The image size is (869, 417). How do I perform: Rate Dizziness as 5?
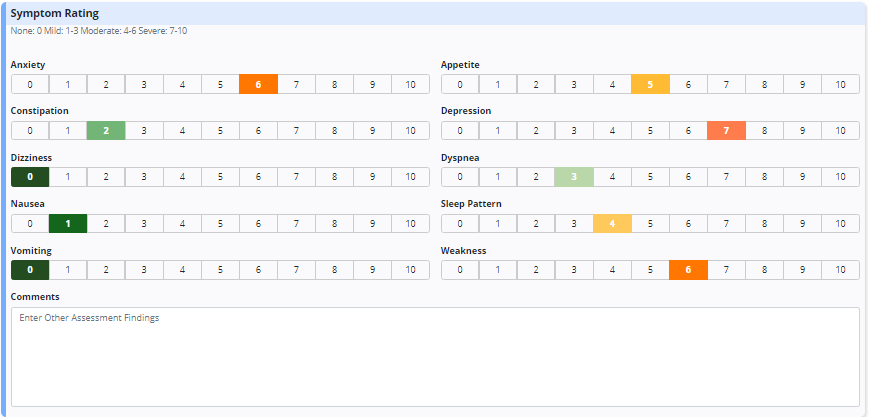click(x=220, y=177)
